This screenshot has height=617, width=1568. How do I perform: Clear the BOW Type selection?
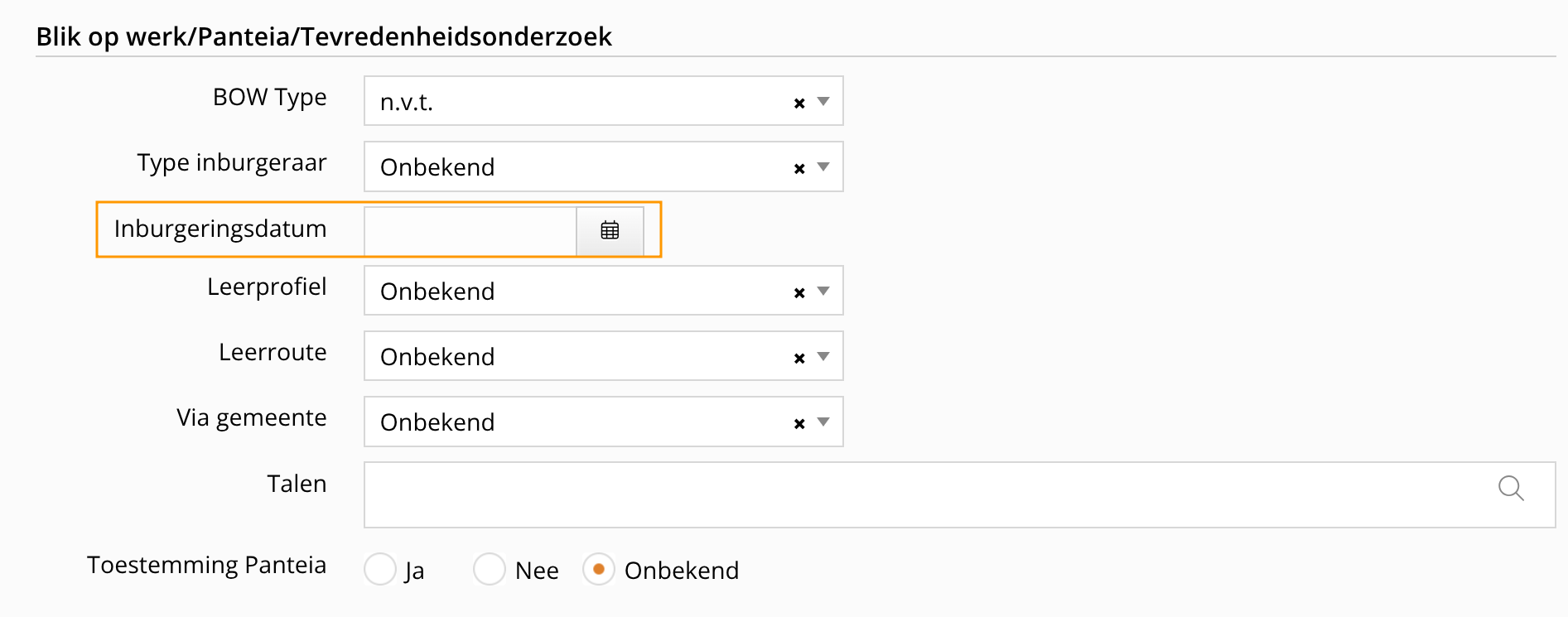coord(799,103)
